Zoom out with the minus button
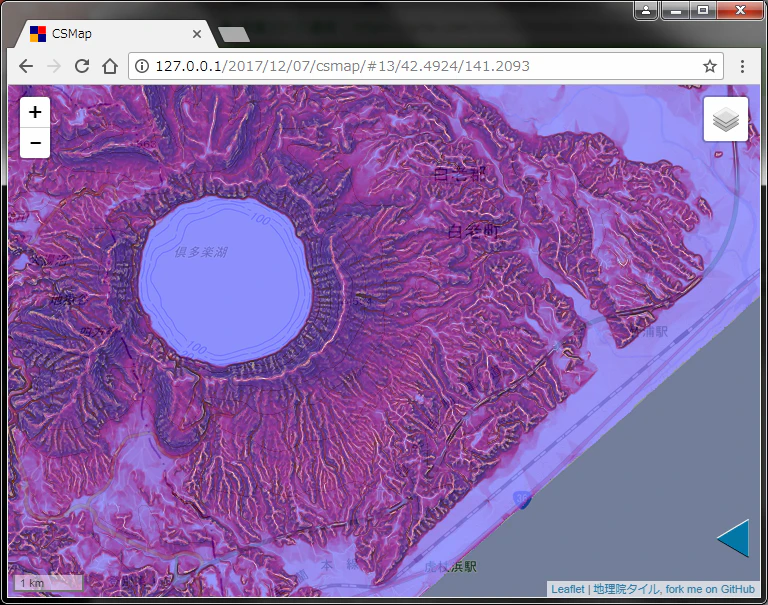The height and width of the screenshot is (605, 768). point(35,143)
